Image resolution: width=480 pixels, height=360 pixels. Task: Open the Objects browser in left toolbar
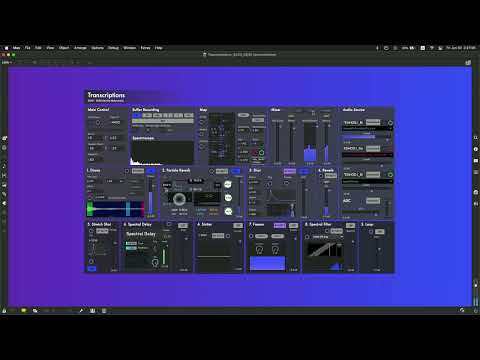coord(4,138)
